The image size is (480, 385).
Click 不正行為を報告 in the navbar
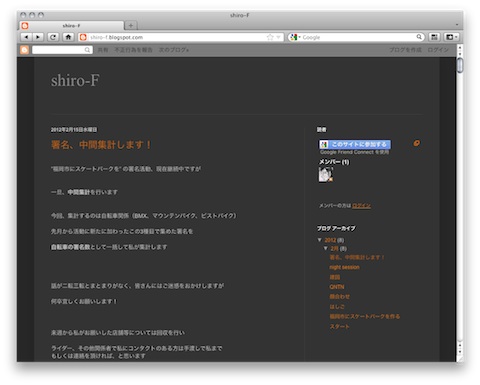[x=133, y=50]
